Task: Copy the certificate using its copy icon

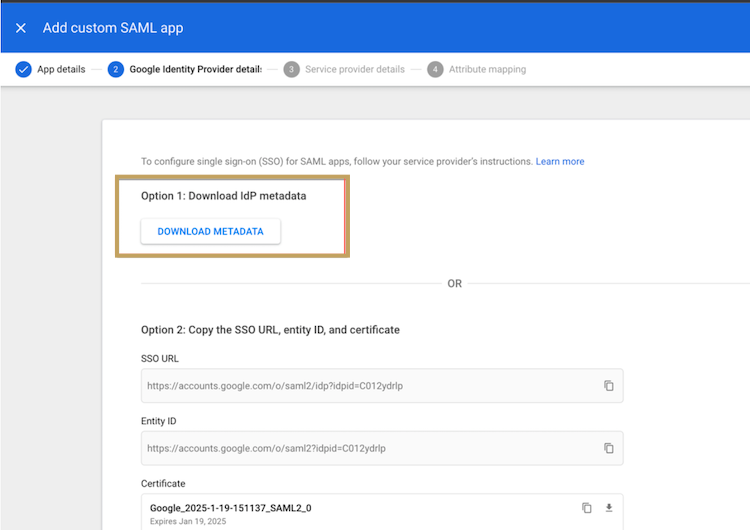Action: [x=586, y=508]
